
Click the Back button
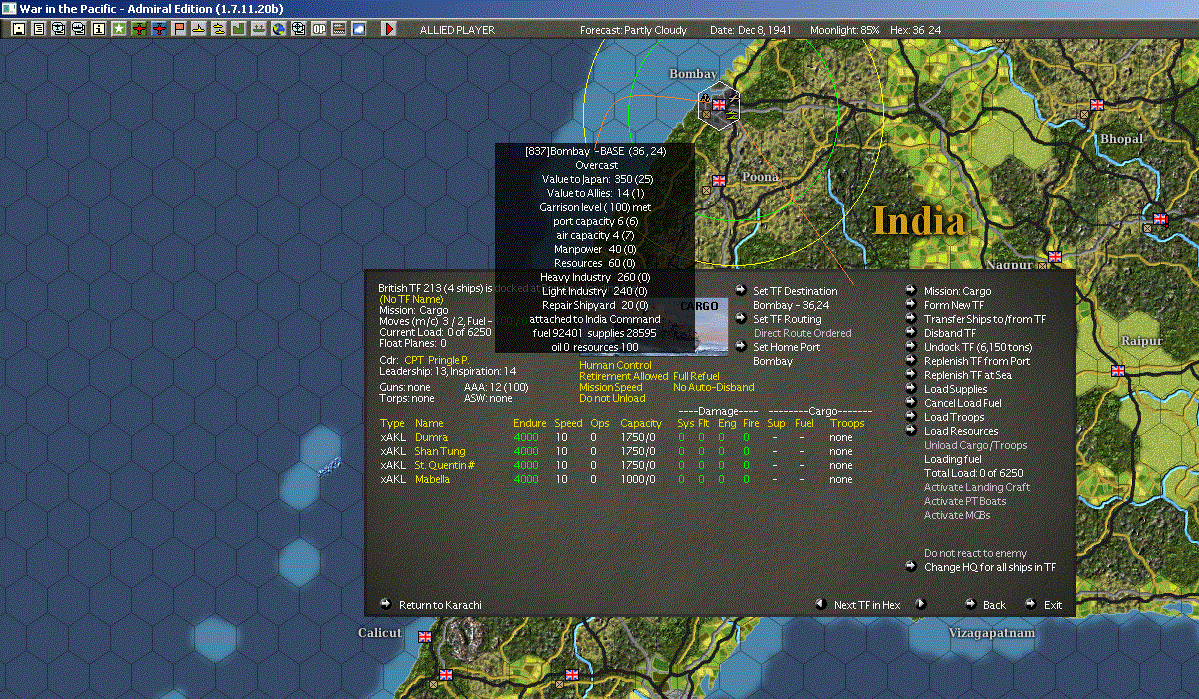click(993, 605)
